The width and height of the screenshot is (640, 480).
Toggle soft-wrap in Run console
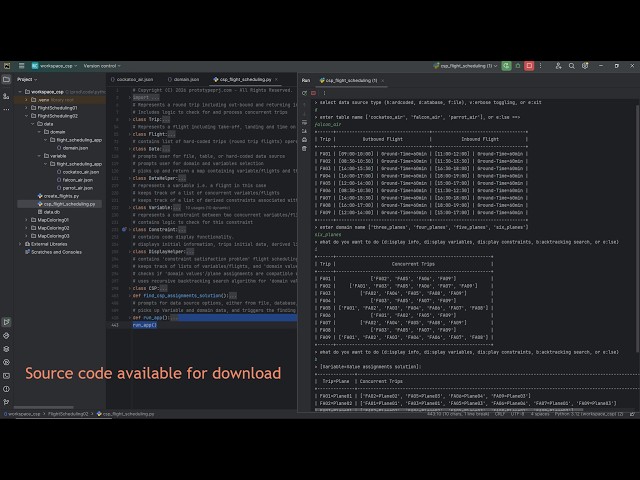[304, 122]
